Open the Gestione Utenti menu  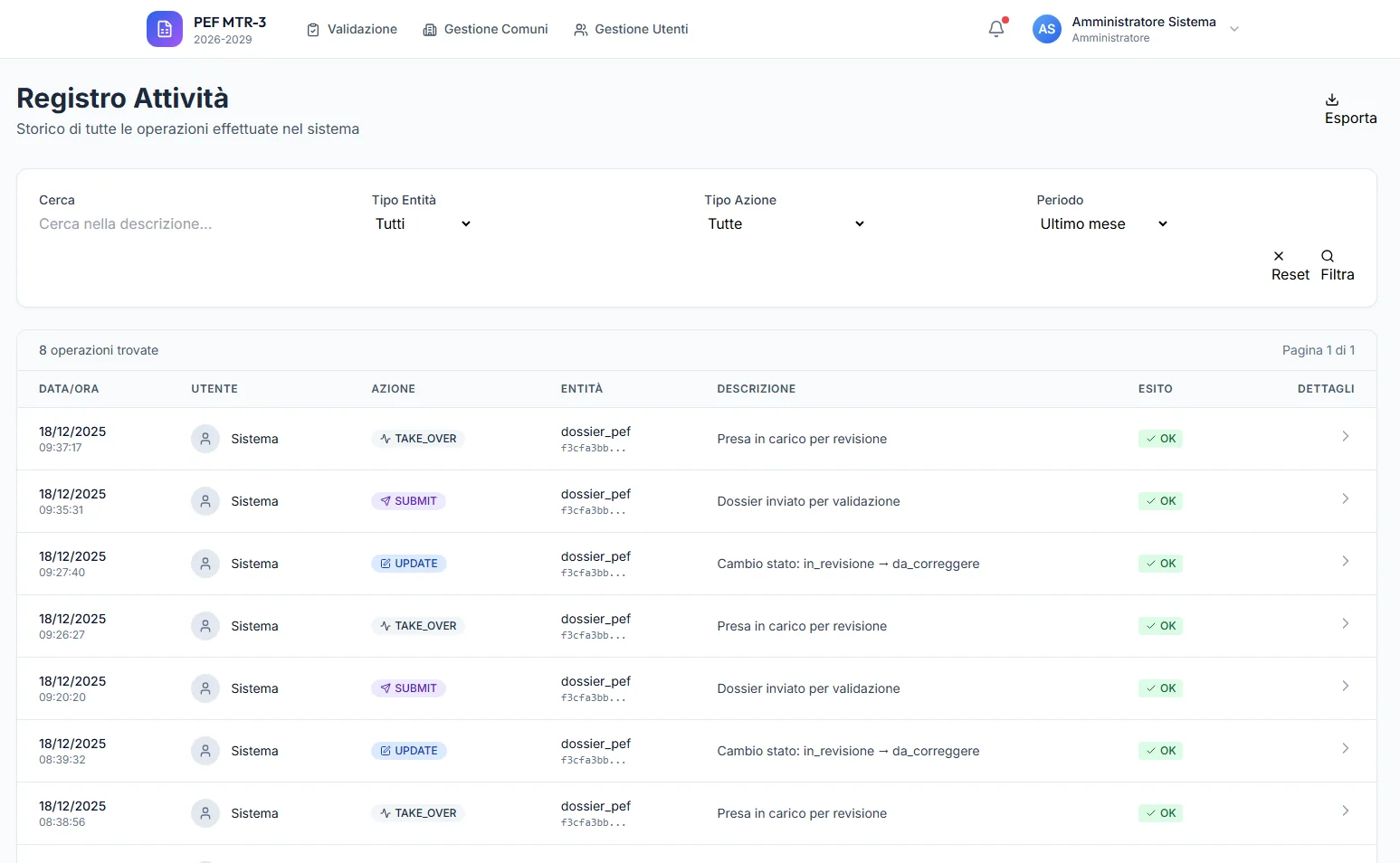click(x=632, y=29)
